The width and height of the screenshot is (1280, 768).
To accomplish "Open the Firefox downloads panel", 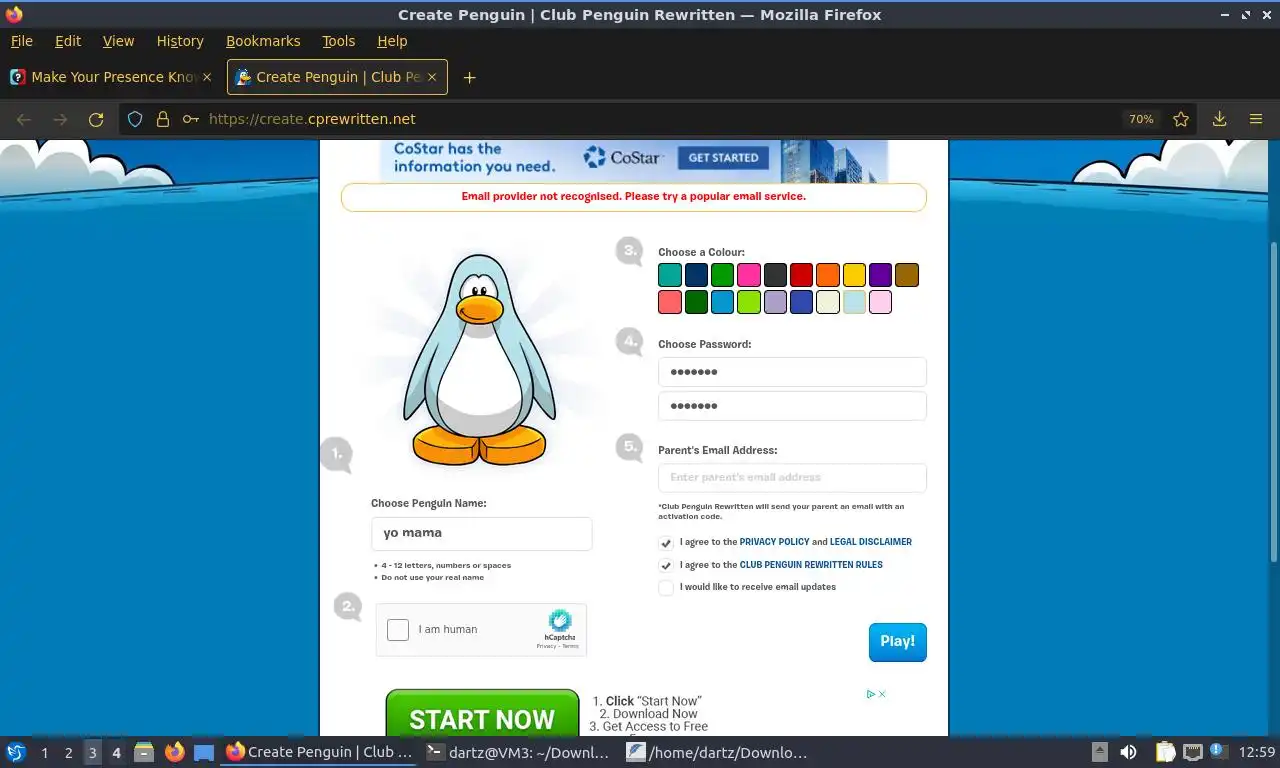I will tap(1220, 119).
